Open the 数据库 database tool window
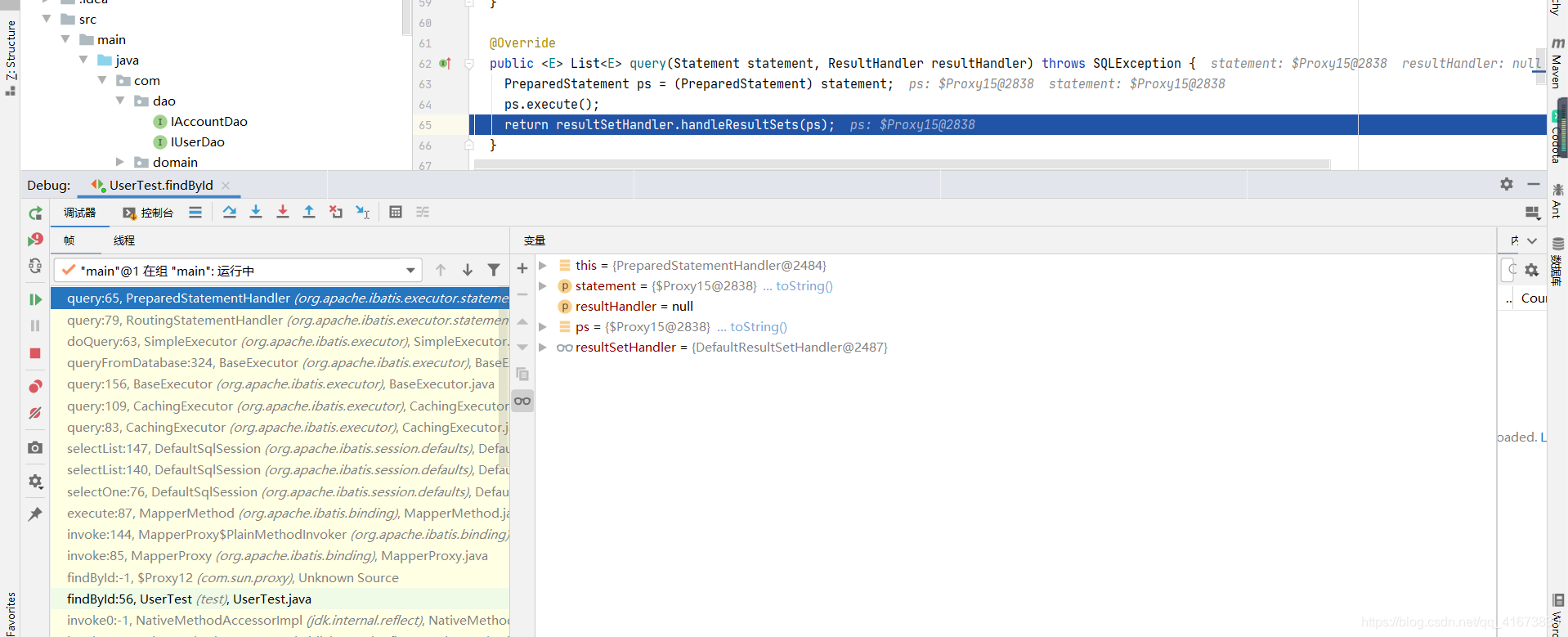This screenshot has width=1568, height=637. coord(1557,262)
